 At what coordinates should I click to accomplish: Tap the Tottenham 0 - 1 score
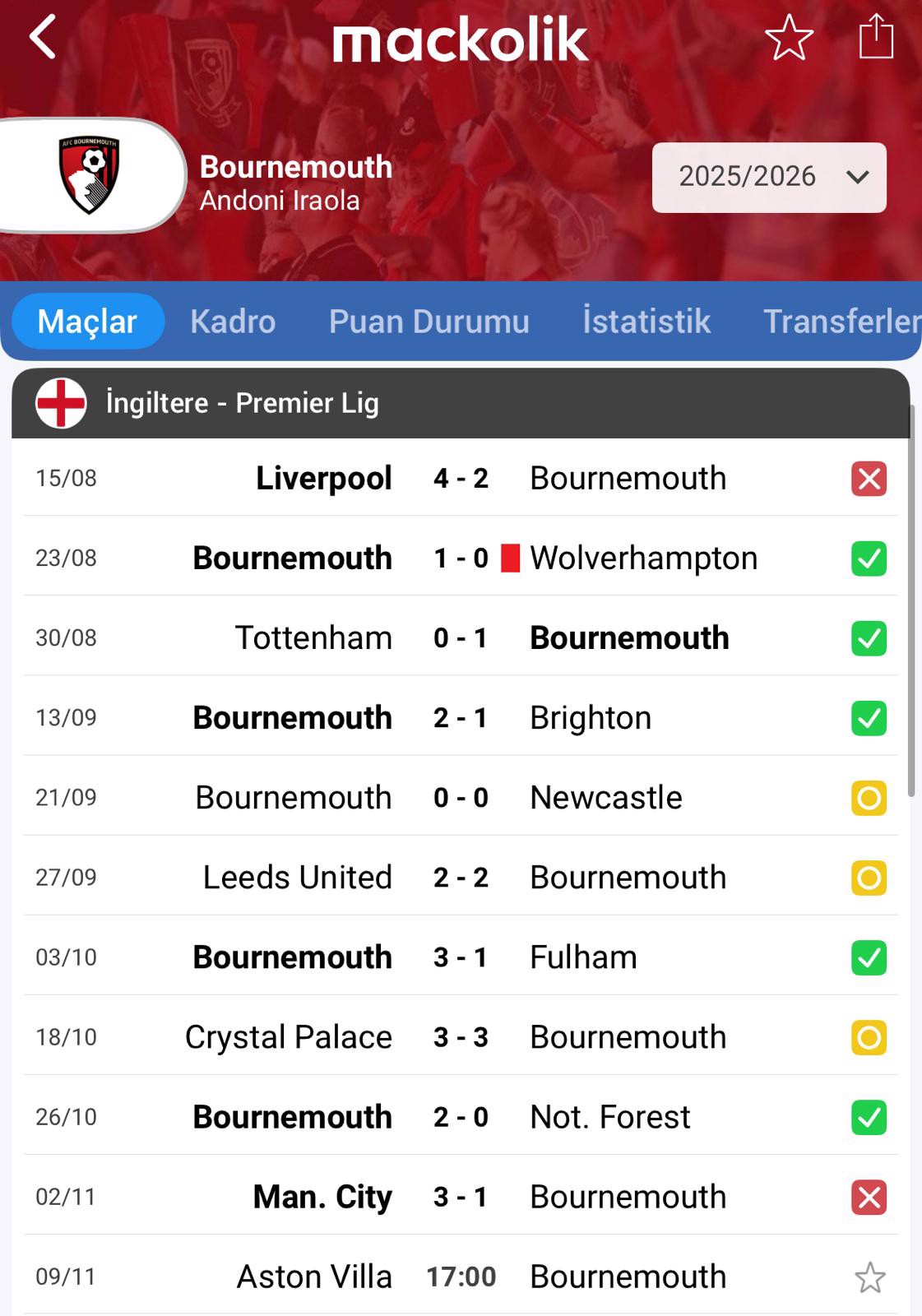(x=461, y=638)
